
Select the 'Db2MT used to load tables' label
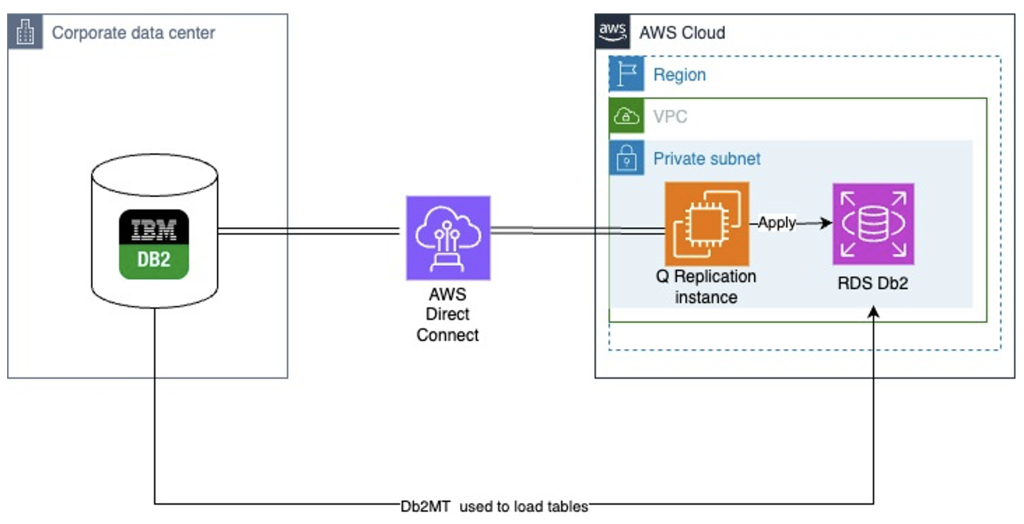coord(494,506)
